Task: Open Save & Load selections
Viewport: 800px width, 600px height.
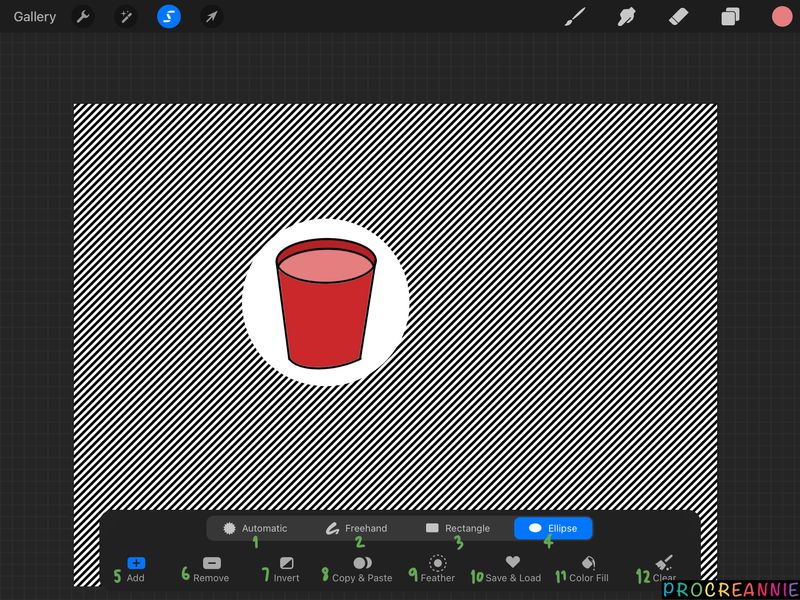Action: (512, 563)
